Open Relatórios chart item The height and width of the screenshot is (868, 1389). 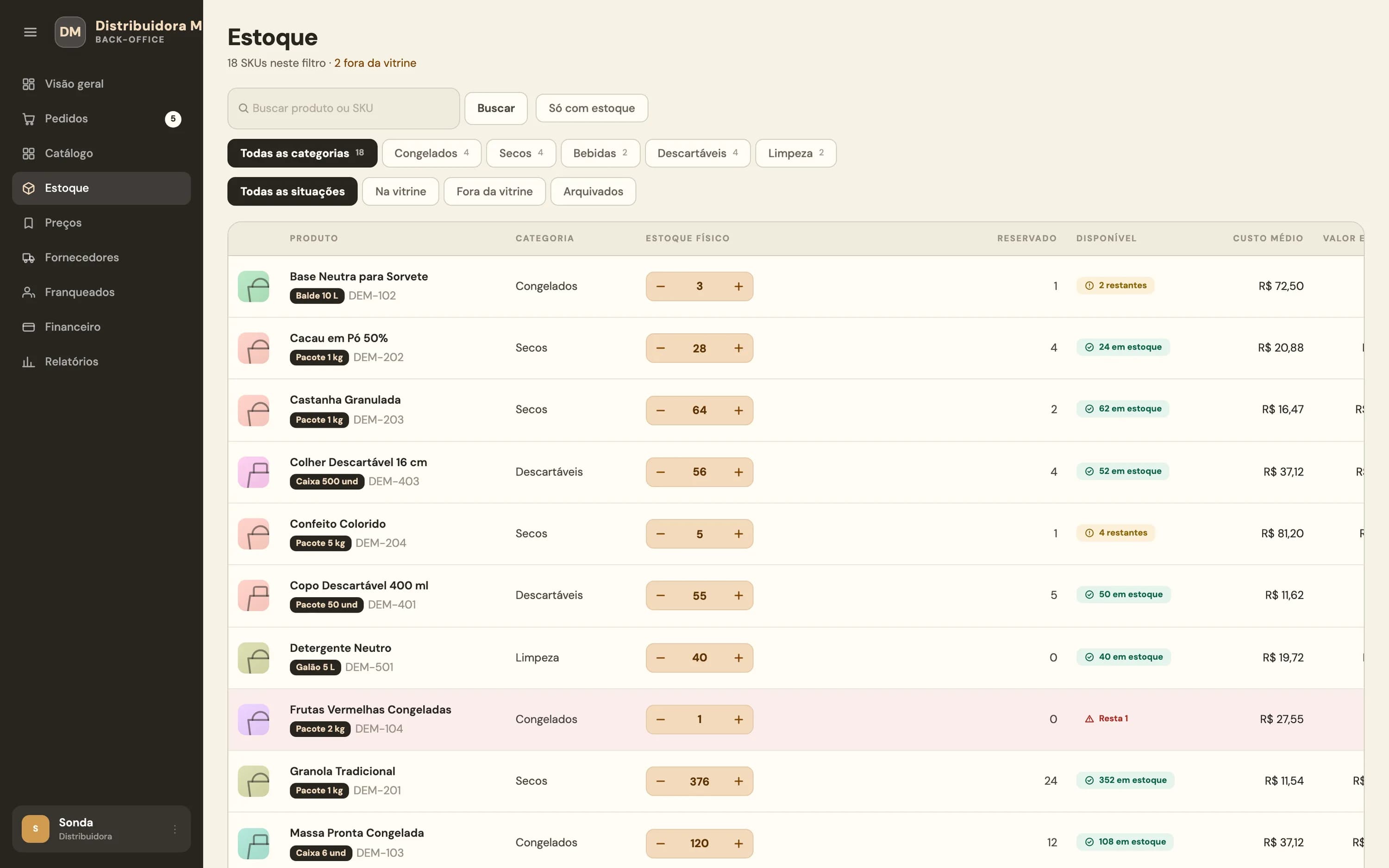101,362
